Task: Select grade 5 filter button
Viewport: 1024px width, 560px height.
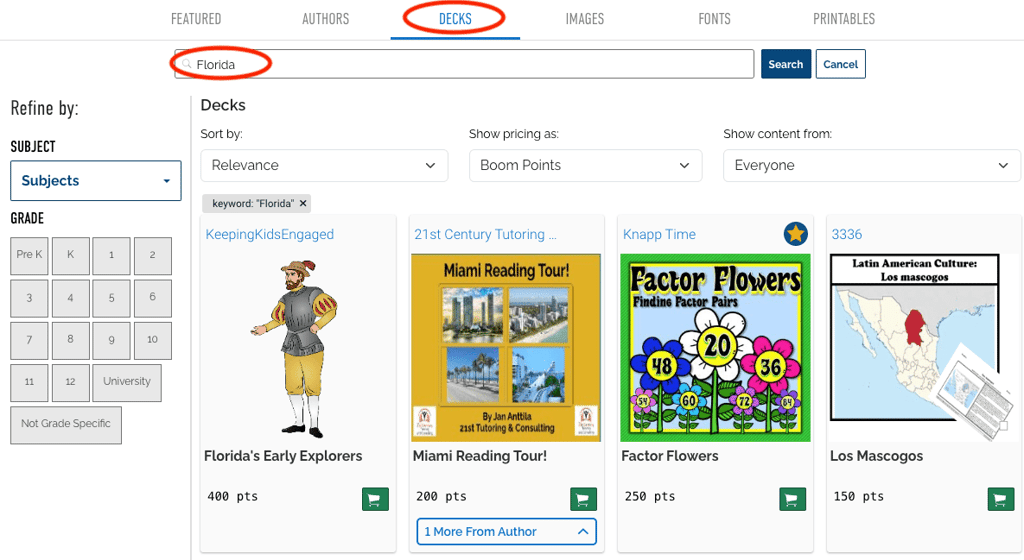Action: (112, 298)
